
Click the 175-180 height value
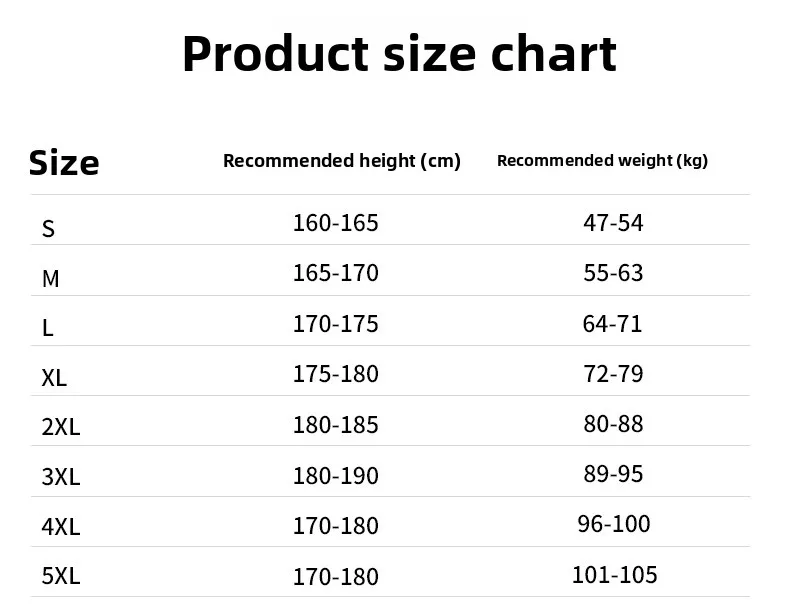click(x=336, y=374)
